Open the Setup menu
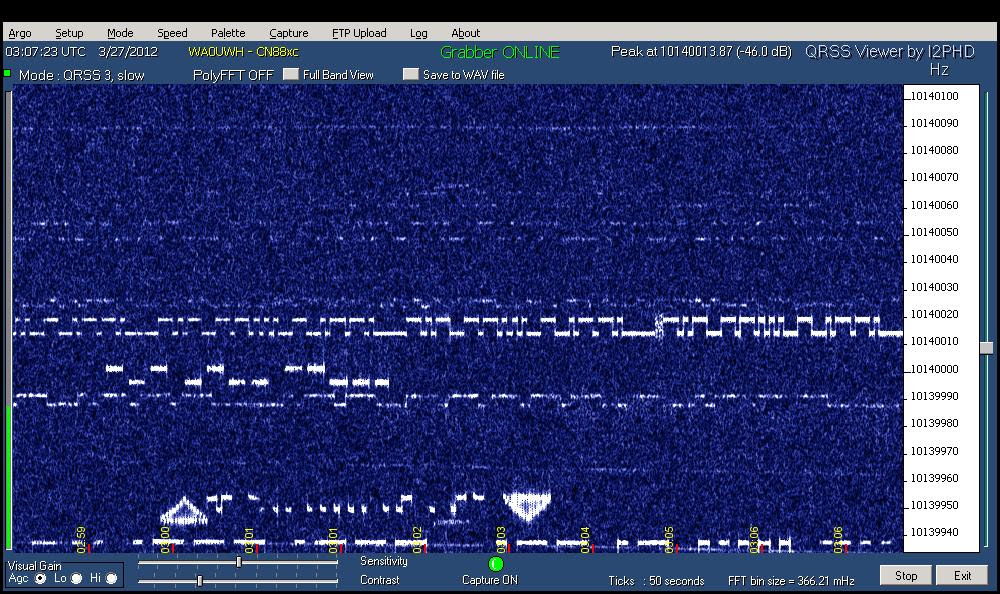Screen dimensions: 1000x594 [x=69, y=33]
